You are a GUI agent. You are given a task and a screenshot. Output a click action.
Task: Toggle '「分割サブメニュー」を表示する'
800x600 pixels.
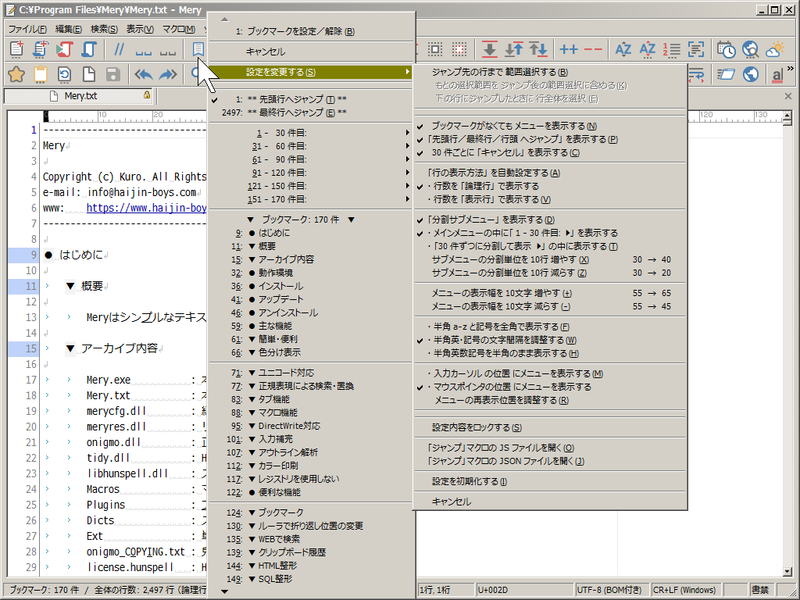(x=548, y=219)
